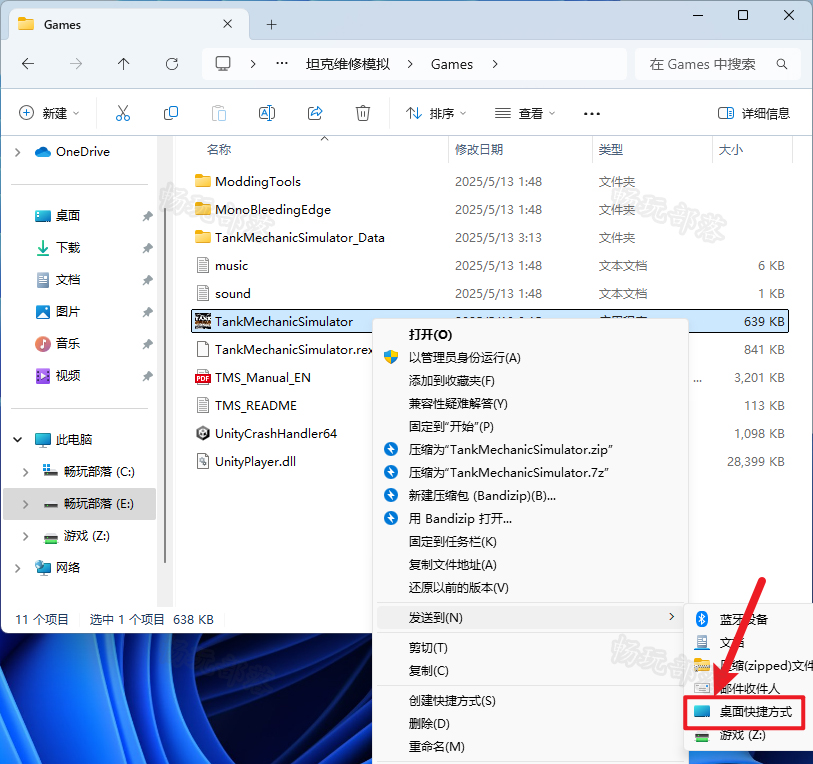Click the Copy icon in toolbar
The image size is (813, 764).
[x=171, y=113]
